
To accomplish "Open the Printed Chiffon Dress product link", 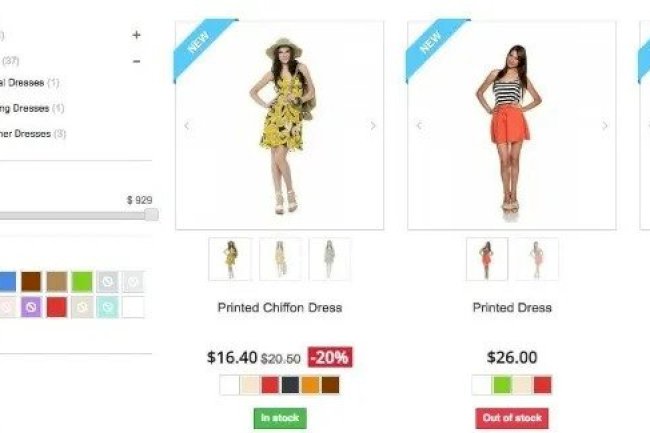I will point(280,307).
